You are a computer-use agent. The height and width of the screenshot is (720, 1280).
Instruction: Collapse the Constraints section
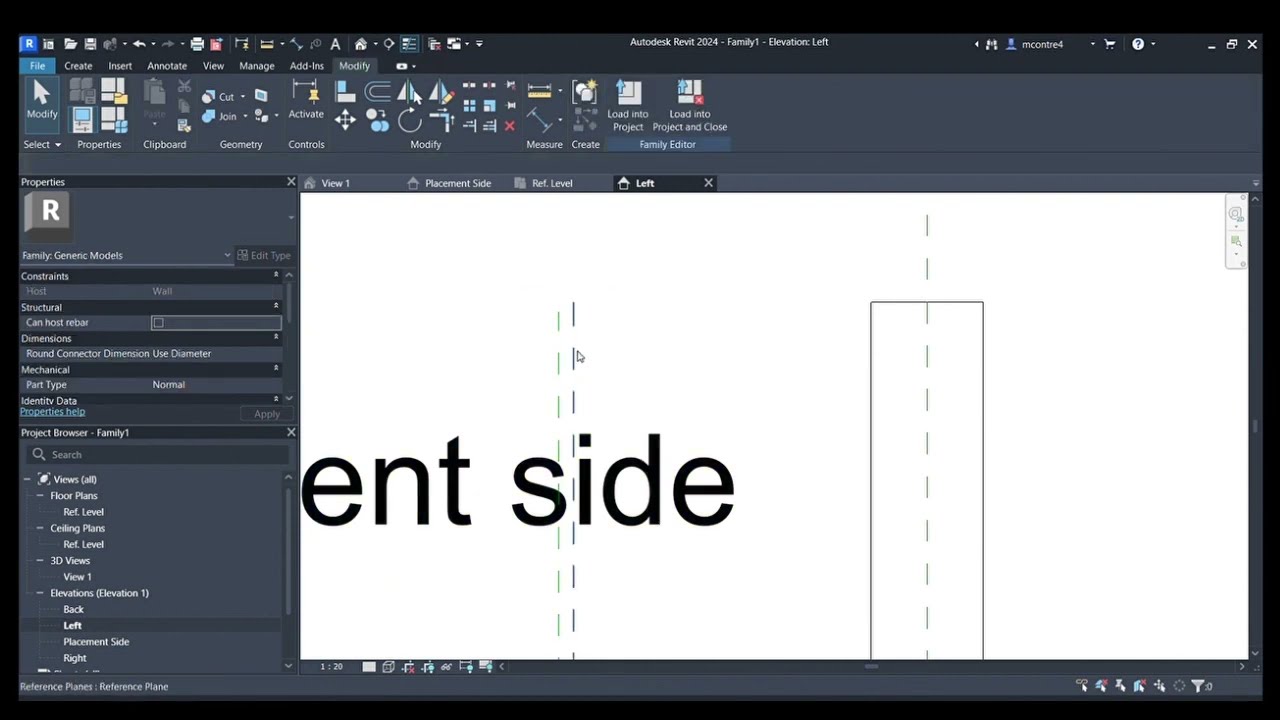pyautogui.click(x=276, y=275)
